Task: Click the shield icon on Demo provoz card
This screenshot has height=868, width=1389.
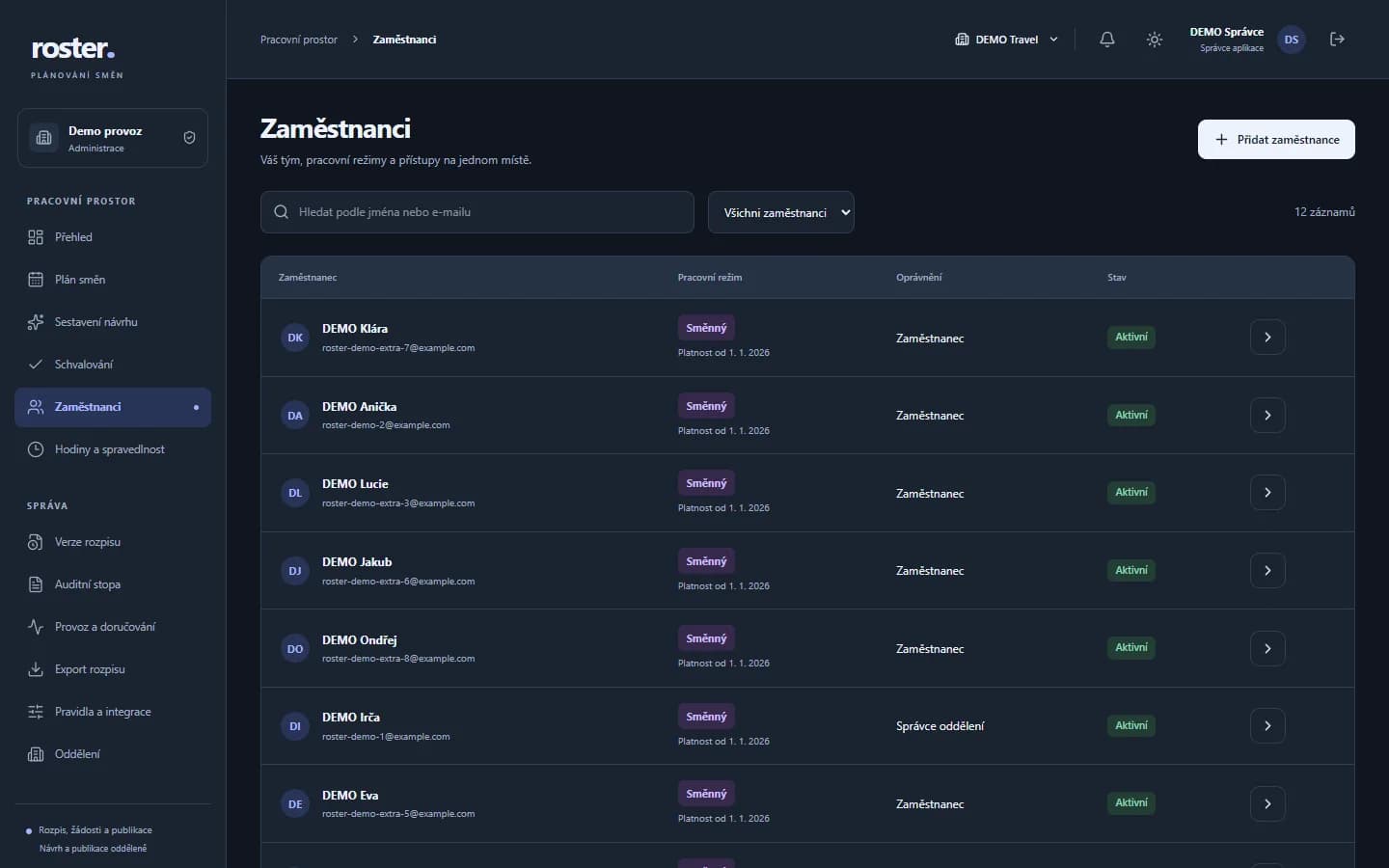Action: pos(189,138)
